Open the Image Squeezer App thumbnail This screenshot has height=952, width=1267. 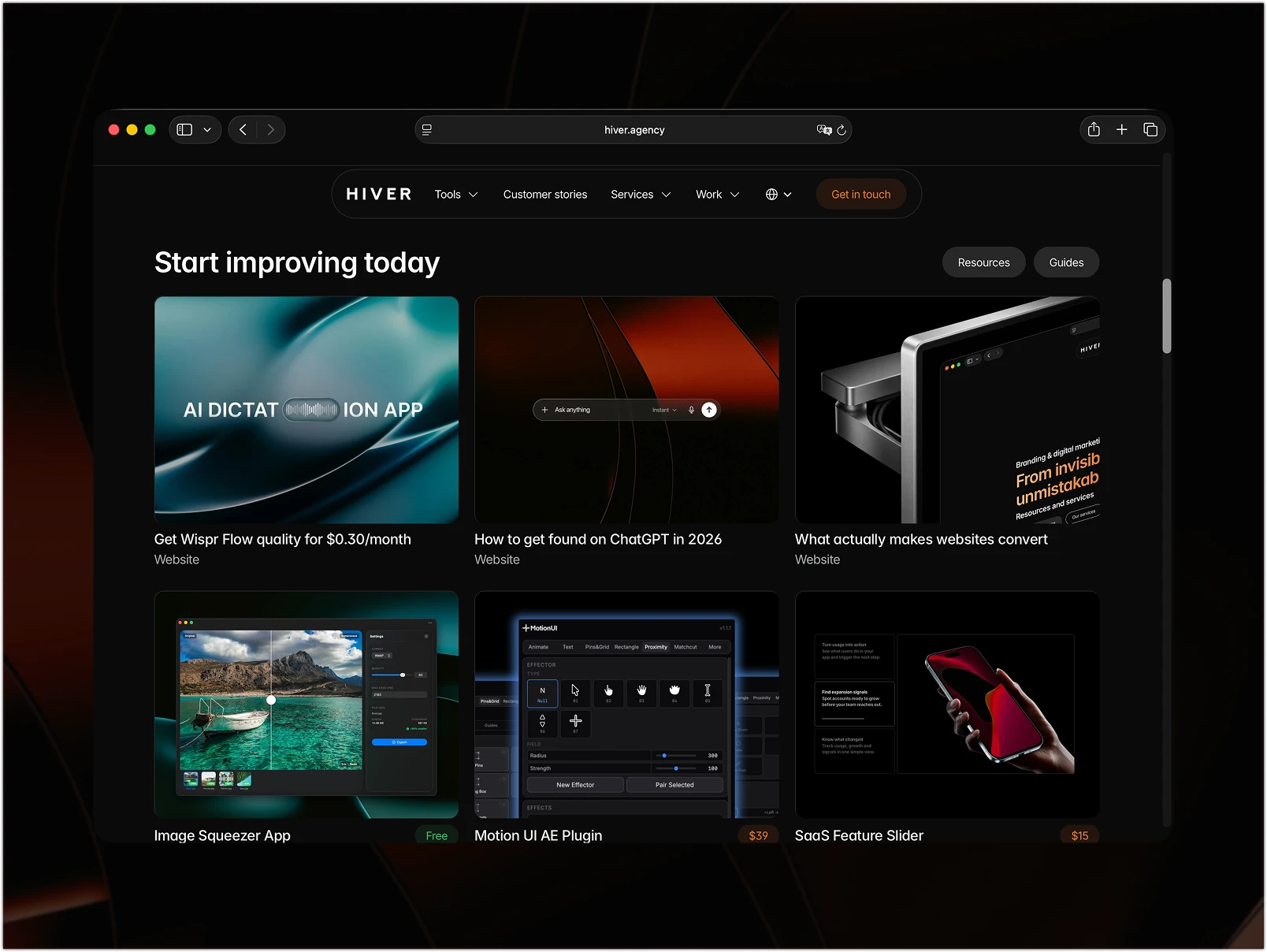pyautogui.click(x=307, y=705)
